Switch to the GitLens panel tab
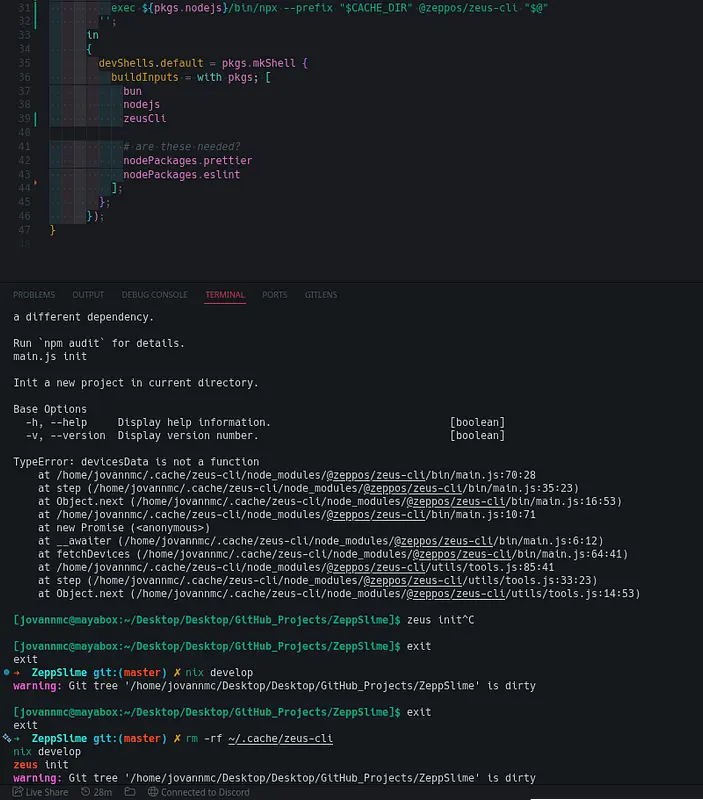This screenshot has width=703, height=800. pyautogui.click(x=321, y=295)
